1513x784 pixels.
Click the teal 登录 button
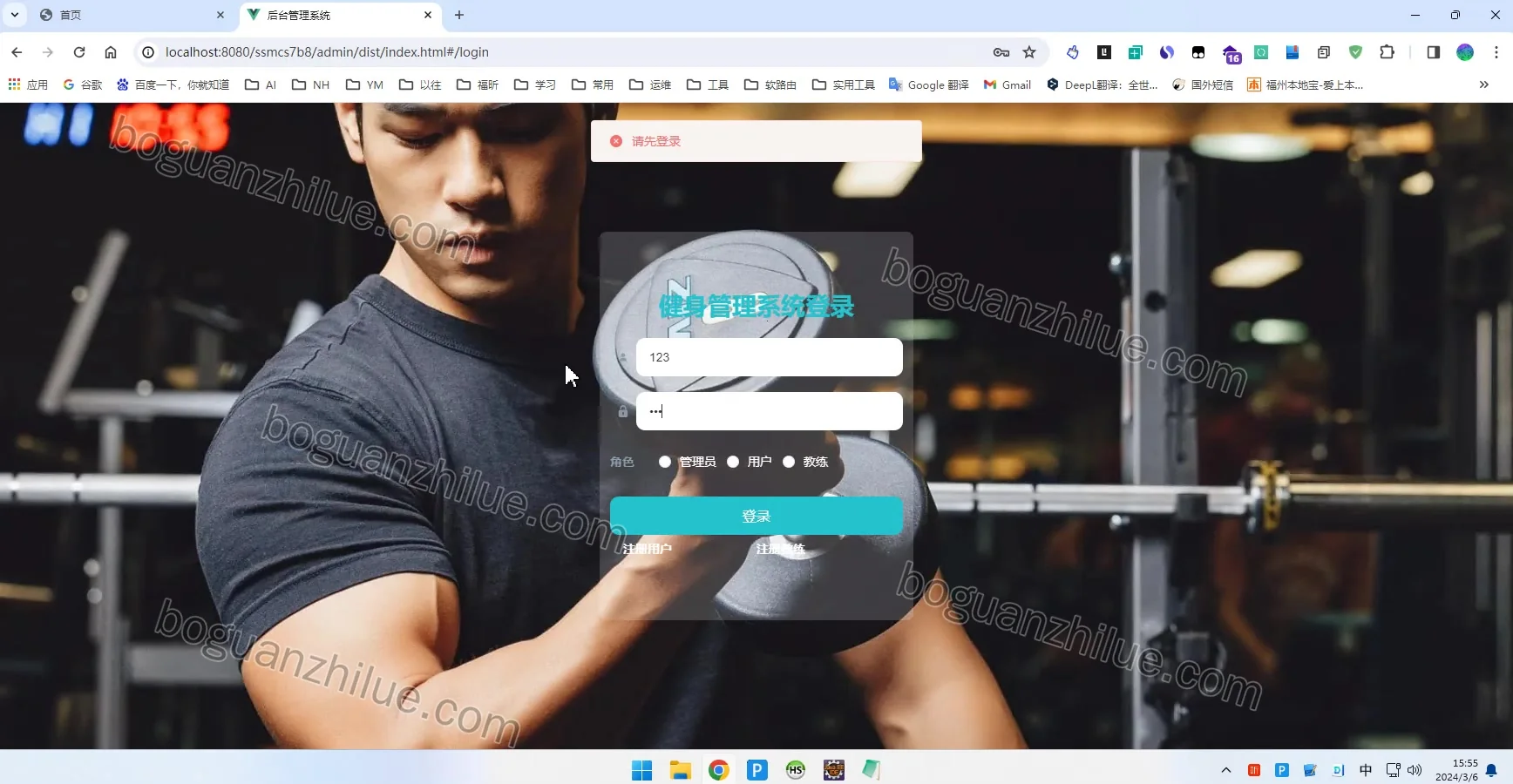click(756, 516)
